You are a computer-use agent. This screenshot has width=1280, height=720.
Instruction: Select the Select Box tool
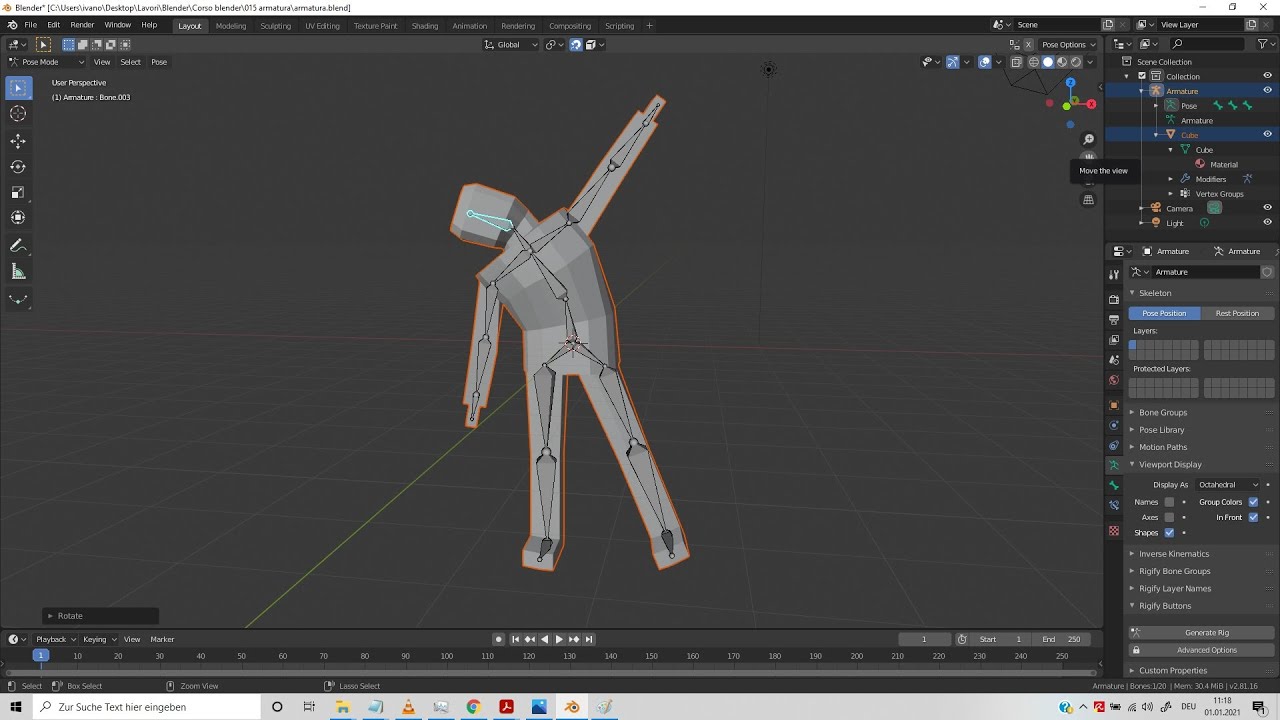click(18, 88)
